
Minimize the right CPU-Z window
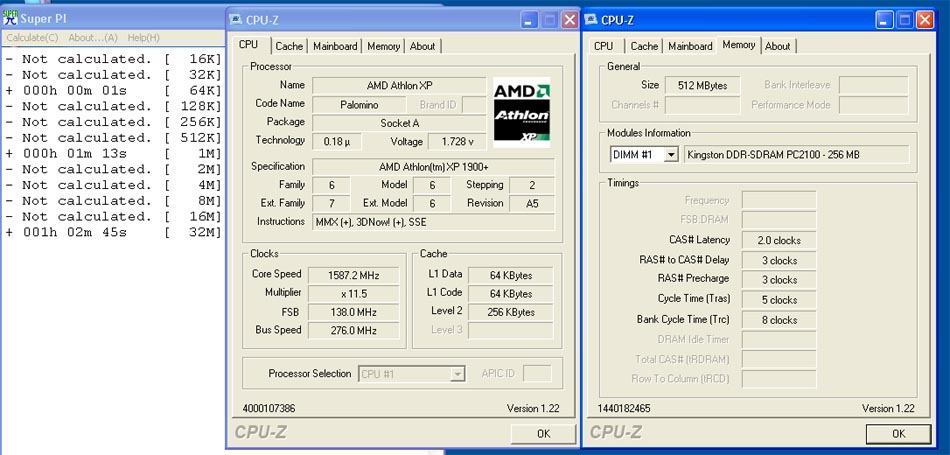885,20
